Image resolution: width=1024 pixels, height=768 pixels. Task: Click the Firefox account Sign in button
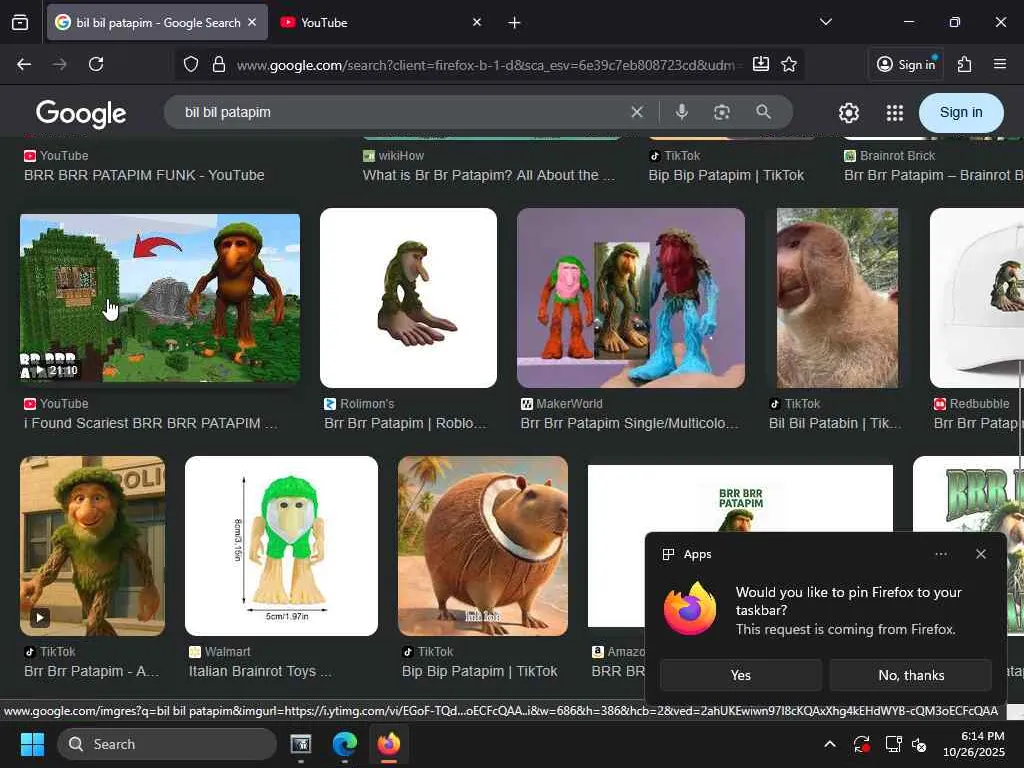tap(906, 64)
